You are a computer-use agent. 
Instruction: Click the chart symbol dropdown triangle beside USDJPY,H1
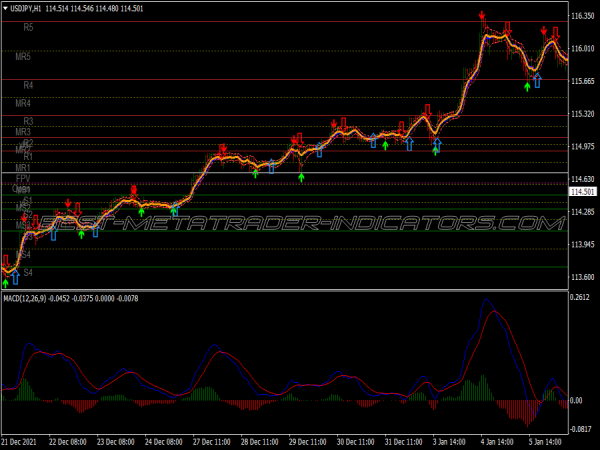(x=6, y=8)
